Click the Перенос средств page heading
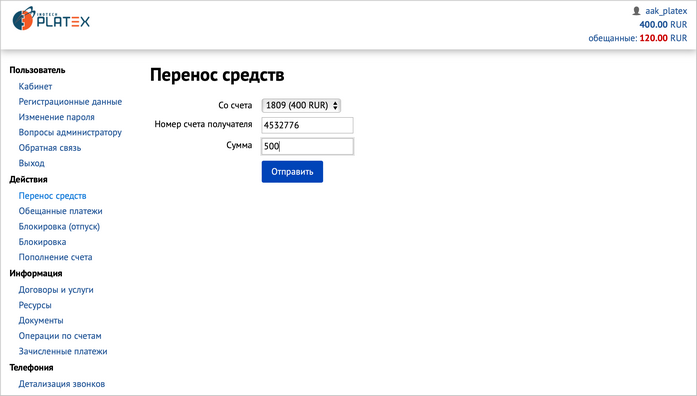 [x=217, y=75]
